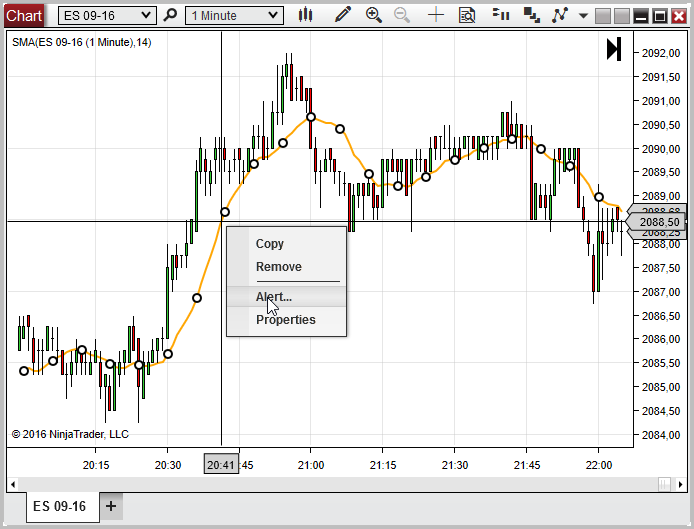Click the jump-to-latest-bar arrow icon
The width and height of the screenshot is (694, 529).
(614, 49)
